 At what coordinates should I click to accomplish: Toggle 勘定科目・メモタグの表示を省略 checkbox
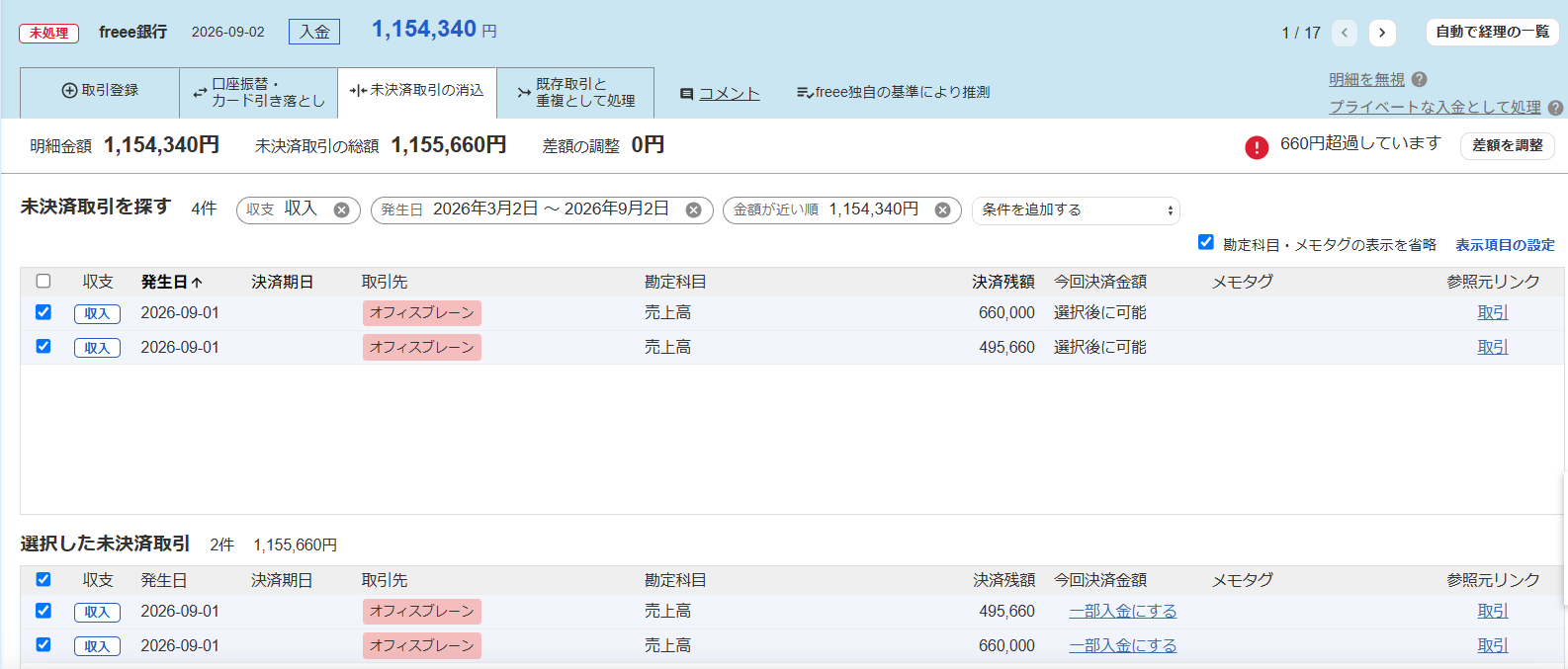tap(1206, 242)
